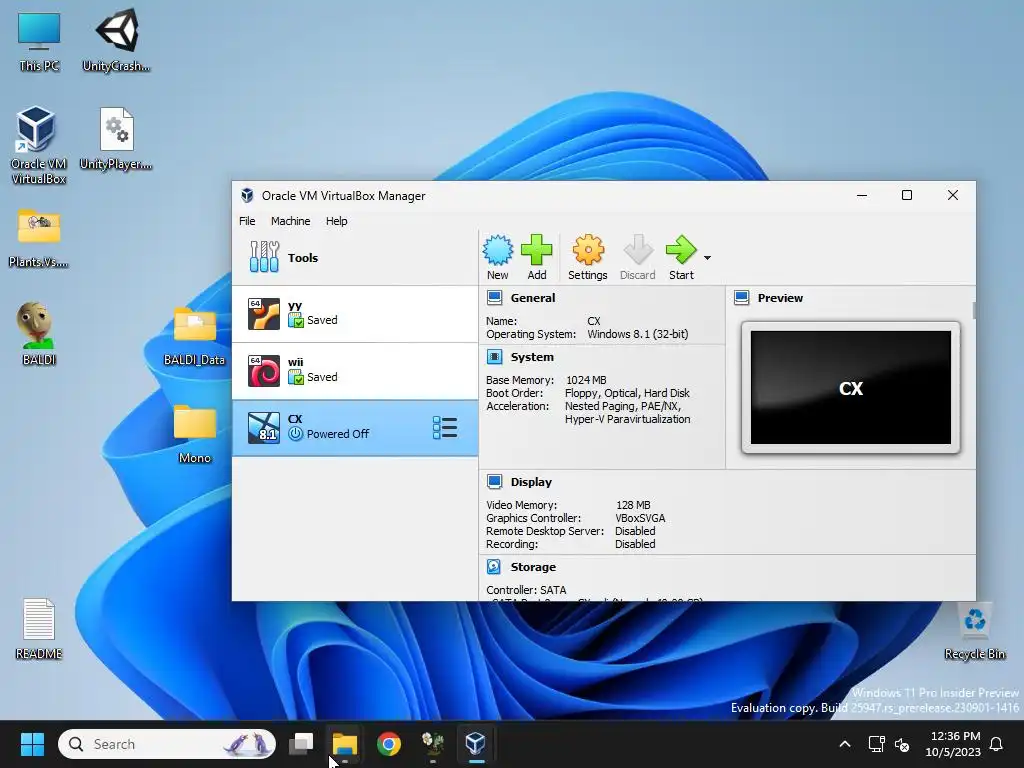Screen dimensions: 1024x768
Task: Select the yy virtual machine
Action: [x=355, y=314]
